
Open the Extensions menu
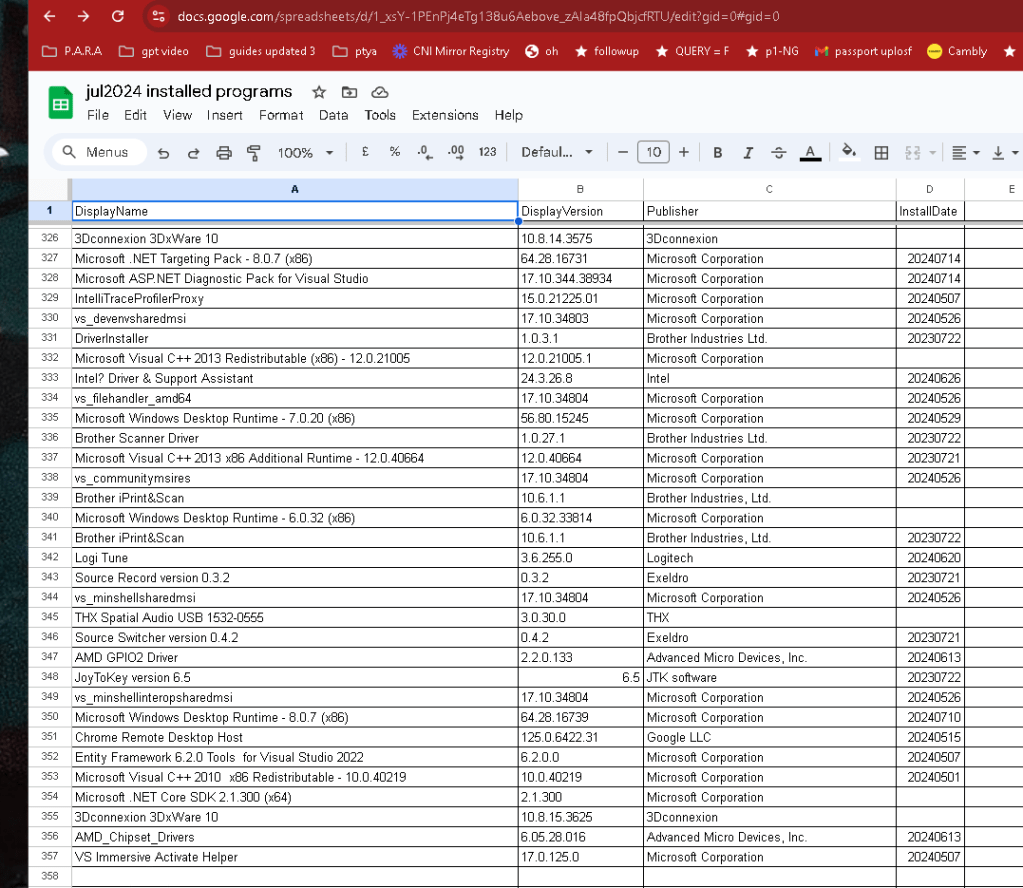pyautogui.click(x=445, y=115)
